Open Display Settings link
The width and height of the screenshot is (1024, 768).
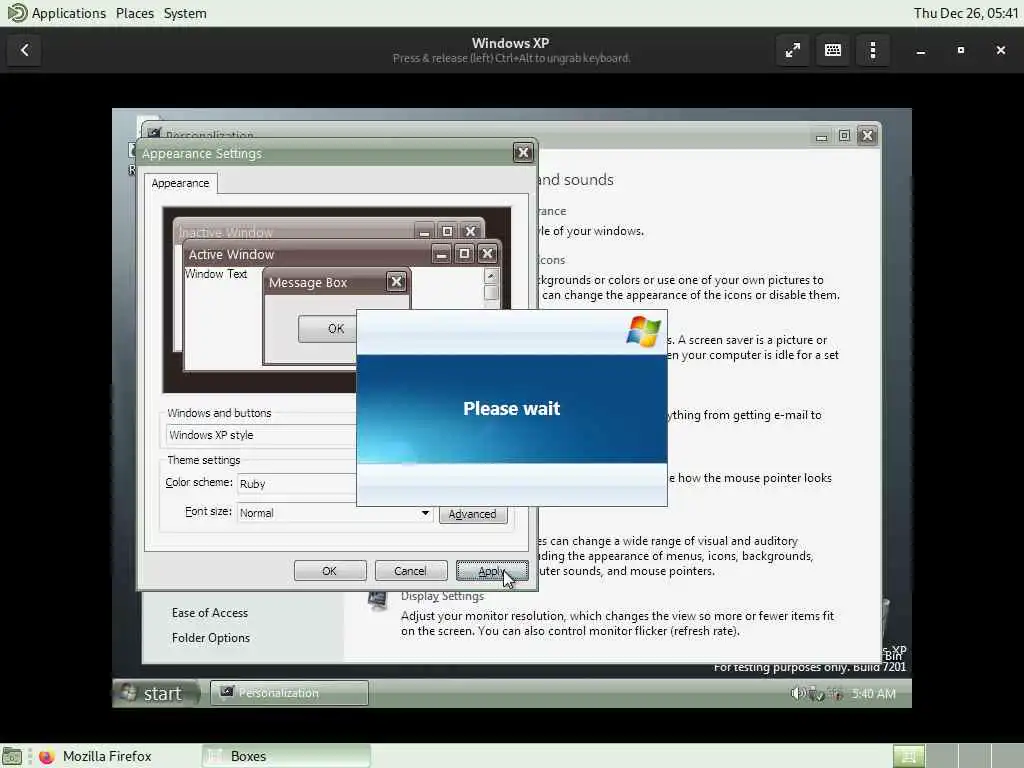tap(442, 596)
